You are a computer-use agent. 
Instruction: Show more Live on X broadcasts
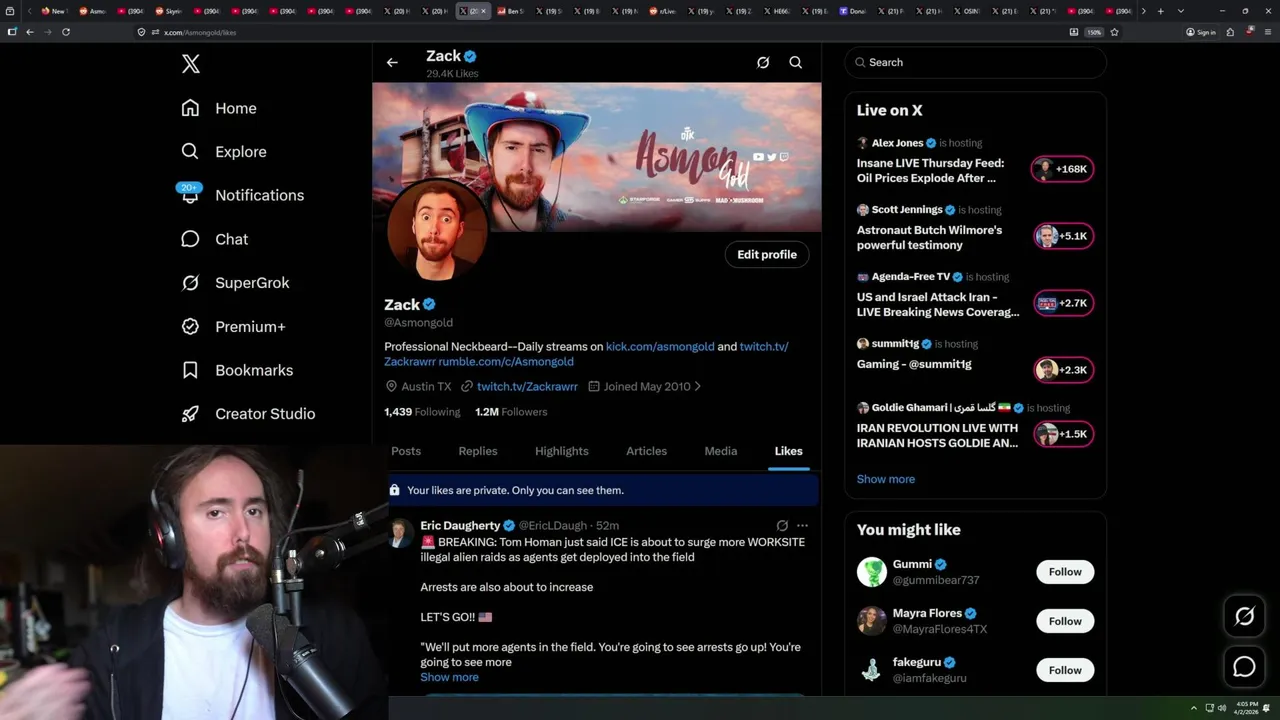885,479
